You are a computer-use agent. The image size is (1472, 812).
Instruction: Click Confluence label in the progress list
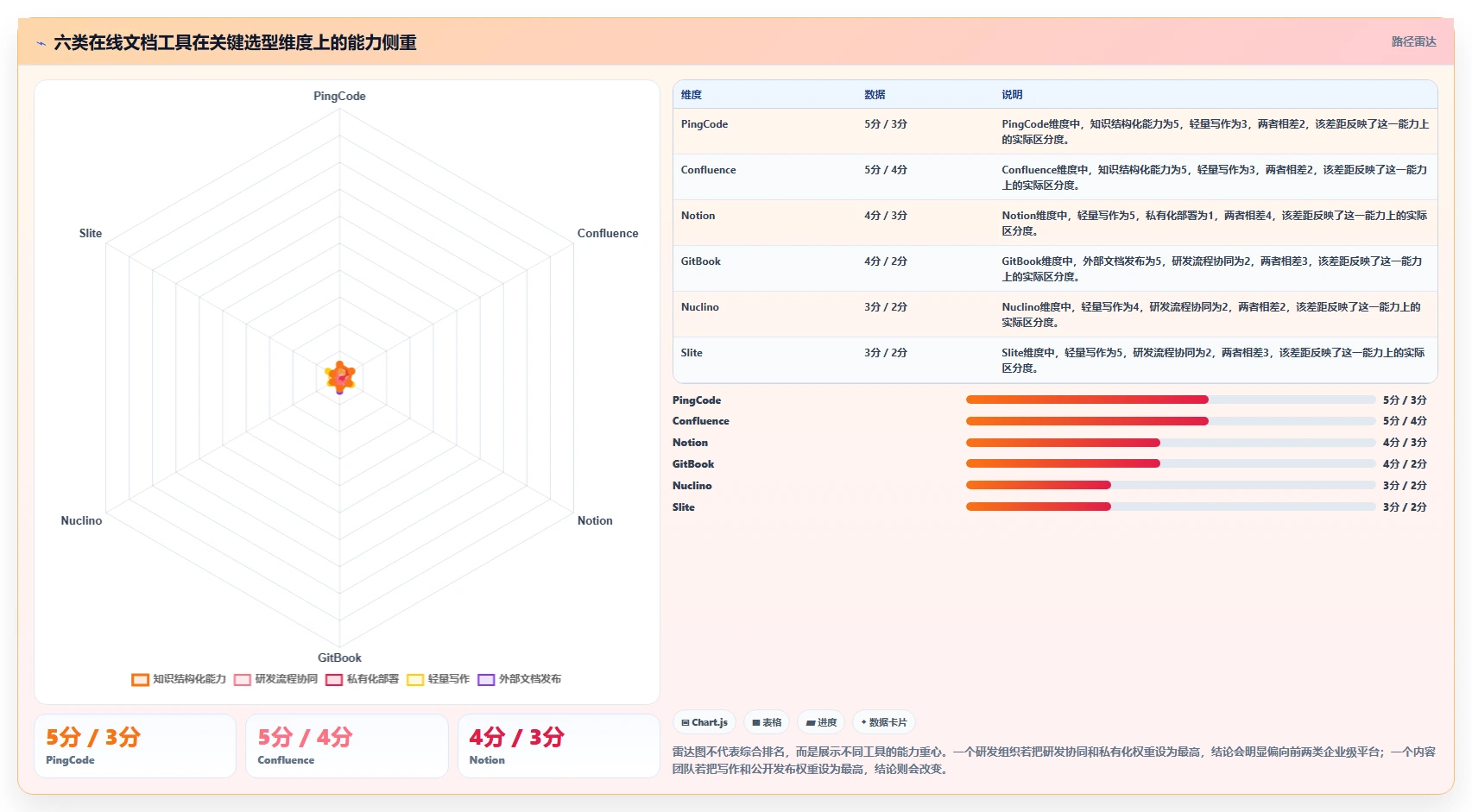(x=701, y=421)
